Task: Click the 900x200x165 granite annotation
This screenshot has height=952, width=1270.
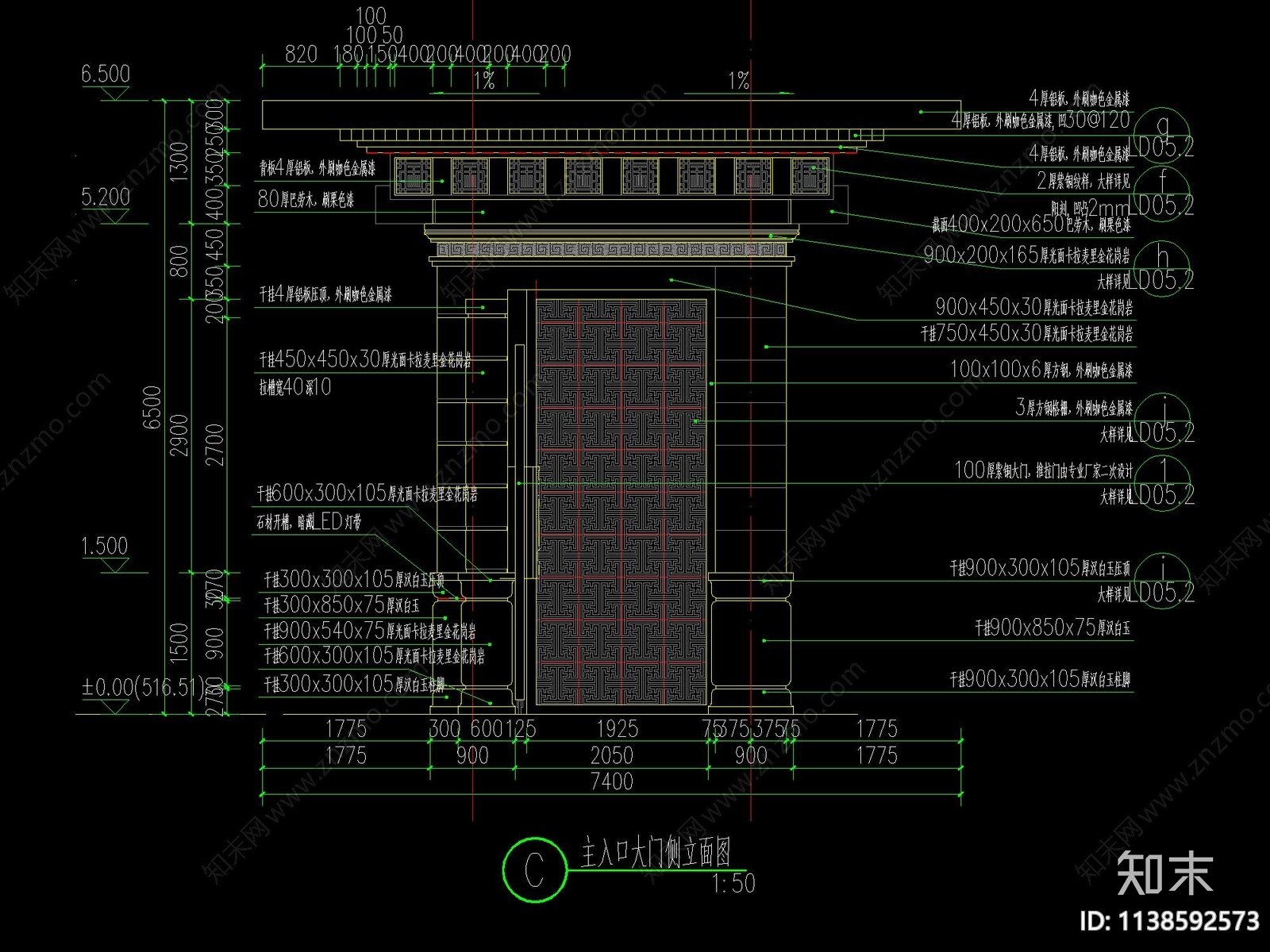Action: click(1029, 255)
